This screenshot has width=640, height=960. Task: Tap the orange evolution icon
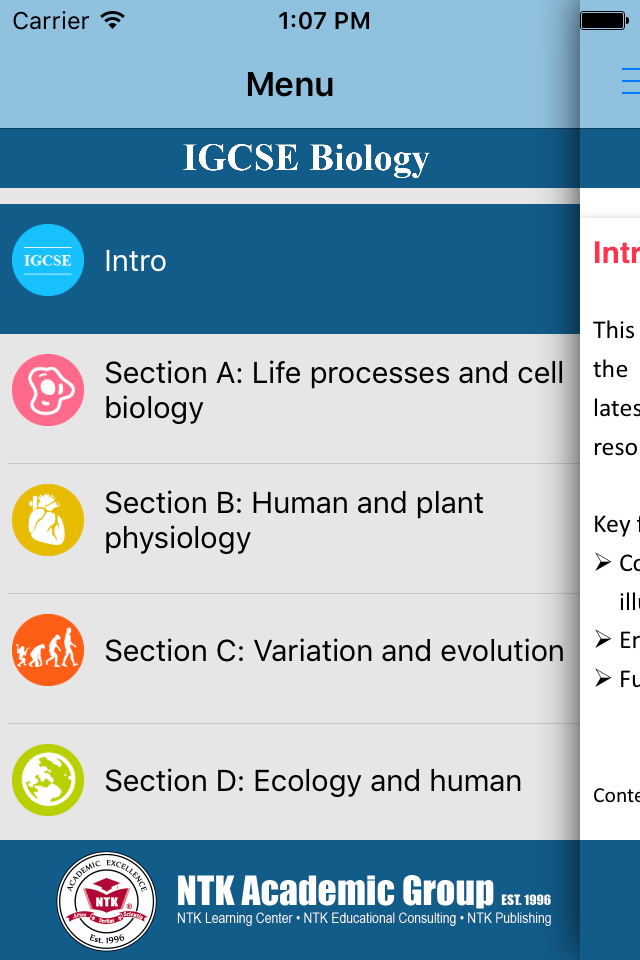pyautogui.click(x=48, y=650)
